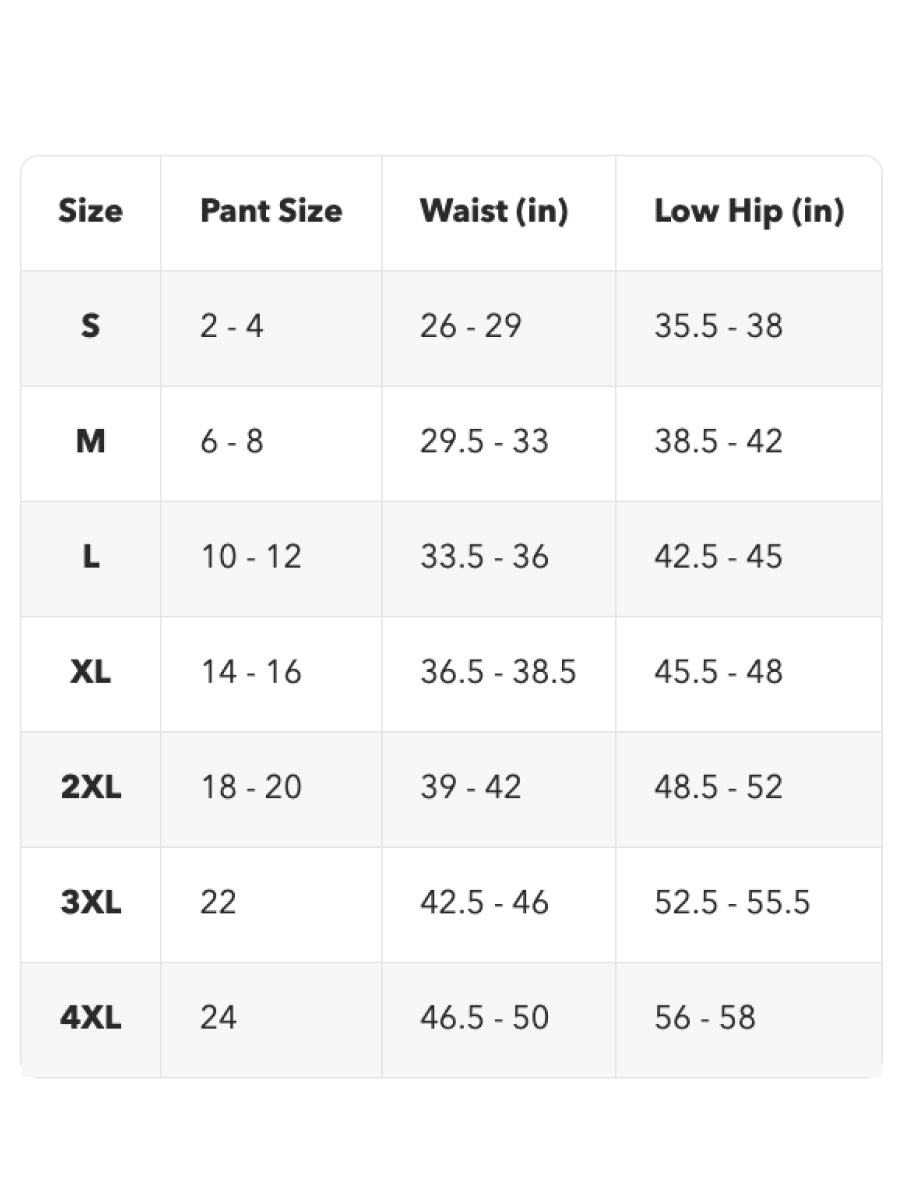Screen dimensions: 900x1200
Task: Click the Pant Size column header
Action: 271,211
